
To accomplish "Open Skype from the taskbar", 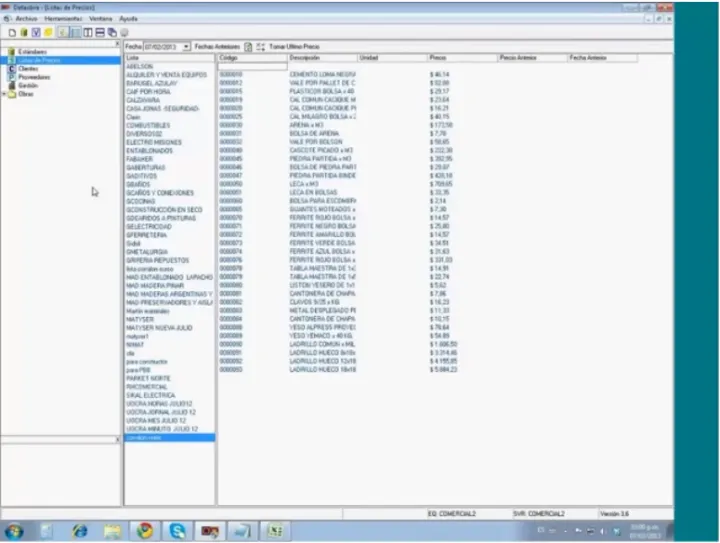I will point(177,530).
